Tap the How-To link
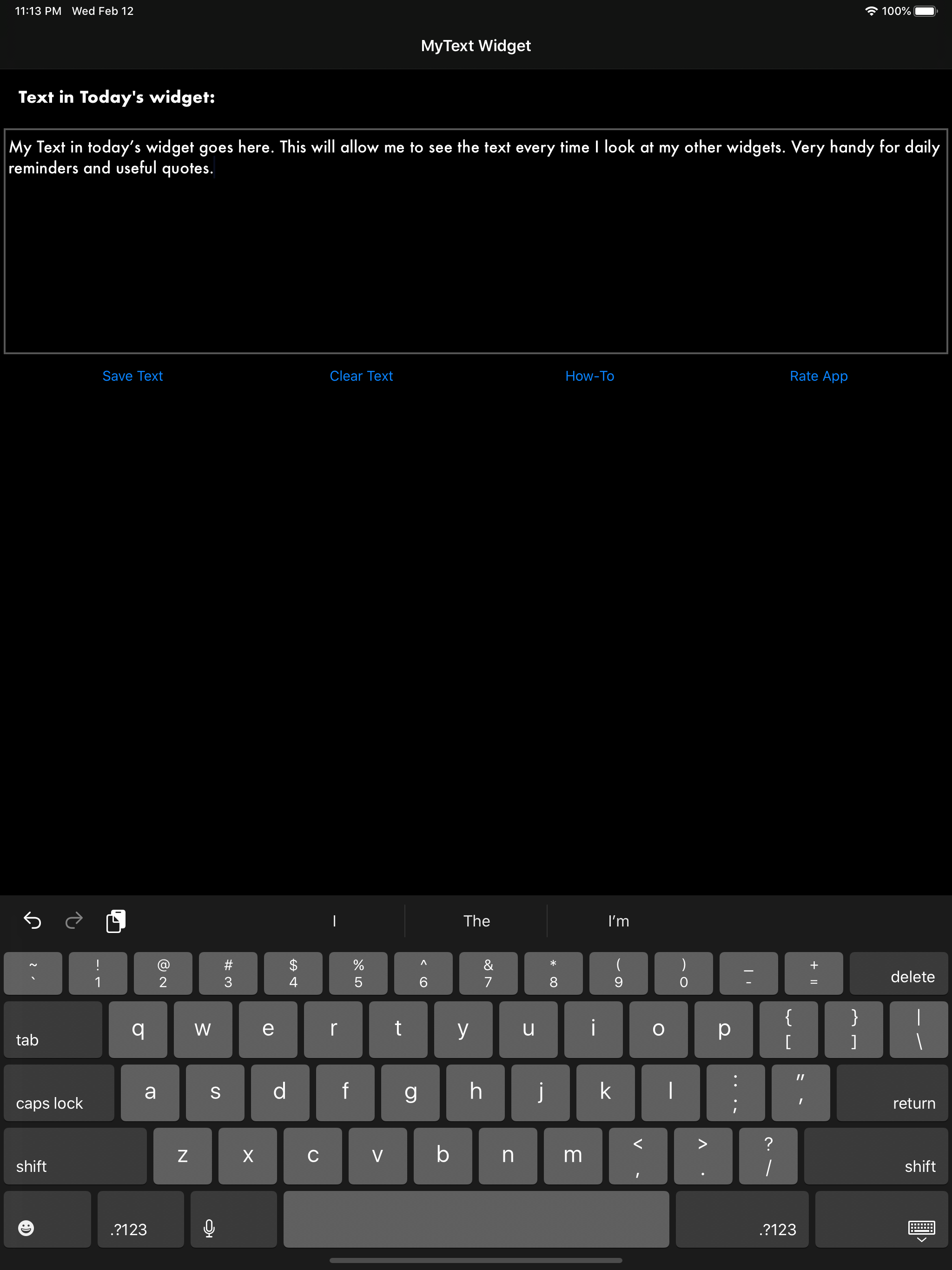 (589, 376)
